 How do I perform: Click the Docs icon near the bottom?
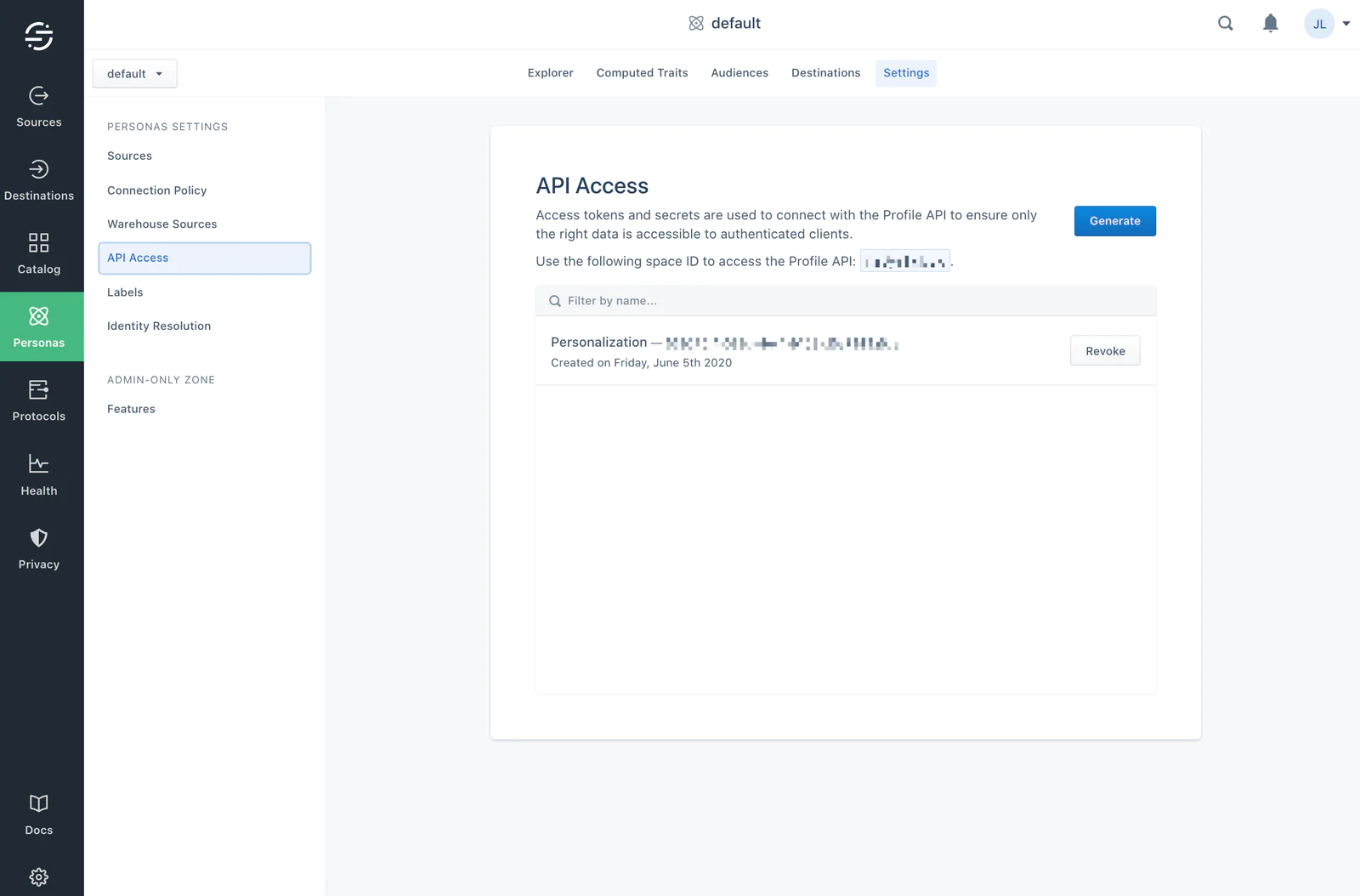click(38, 814)
